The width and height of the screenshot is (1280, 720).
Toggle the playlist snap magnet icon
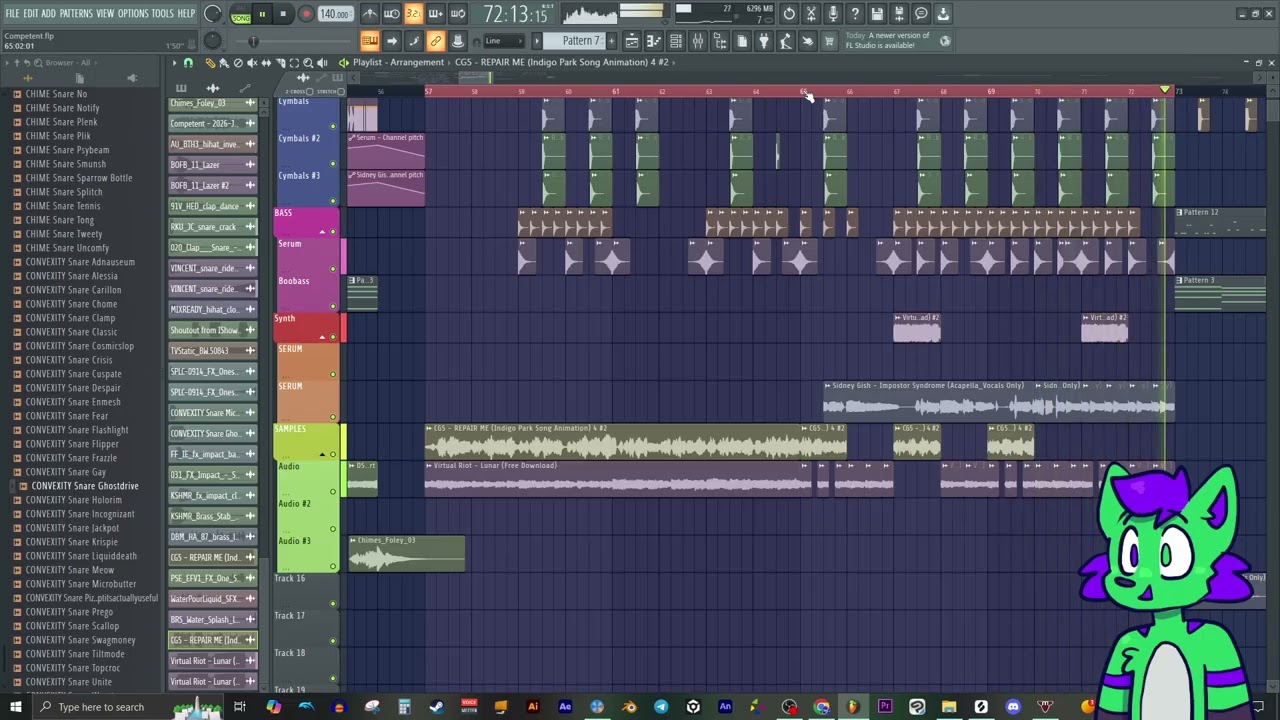coord(188,63)
